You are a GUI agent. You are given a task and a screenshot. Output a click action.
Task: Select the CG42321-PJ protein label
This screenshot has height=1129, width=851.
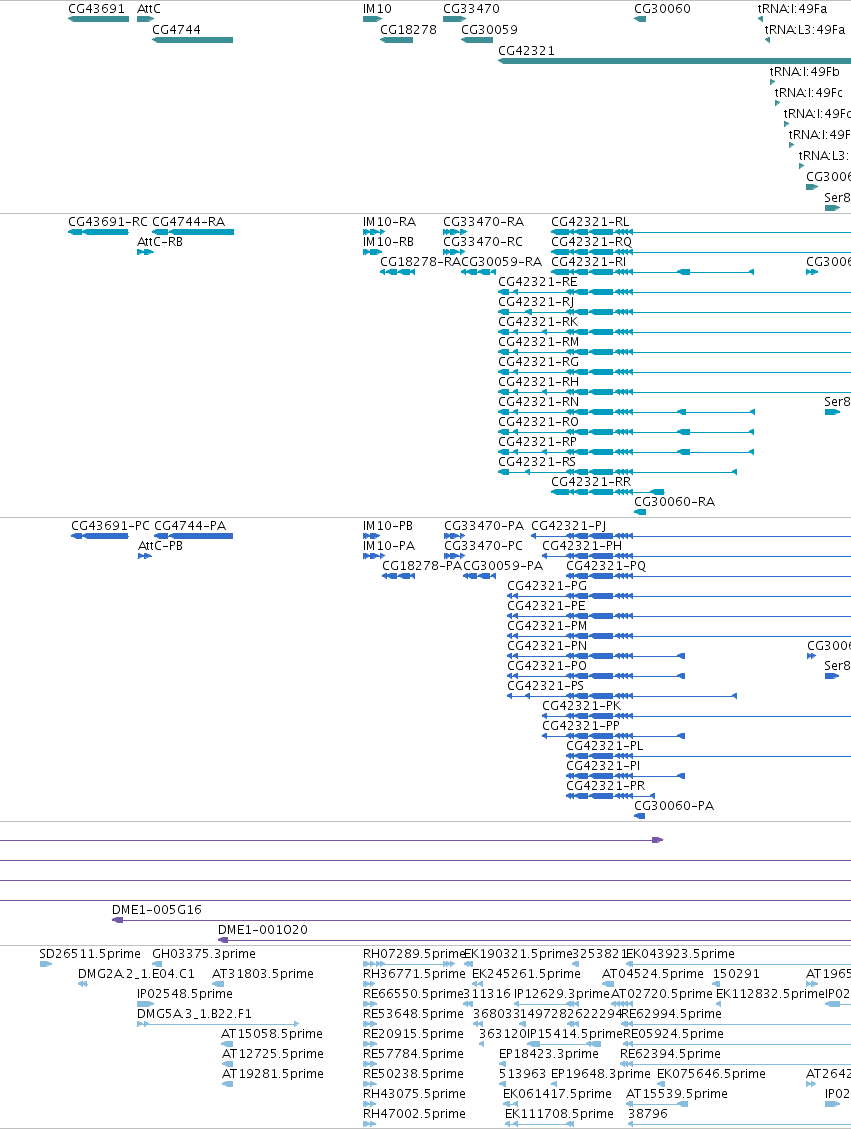[569, 526]
